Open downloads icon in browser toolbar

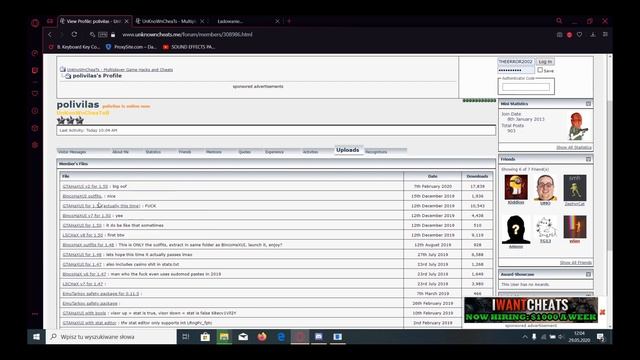[x=593, y=35]
